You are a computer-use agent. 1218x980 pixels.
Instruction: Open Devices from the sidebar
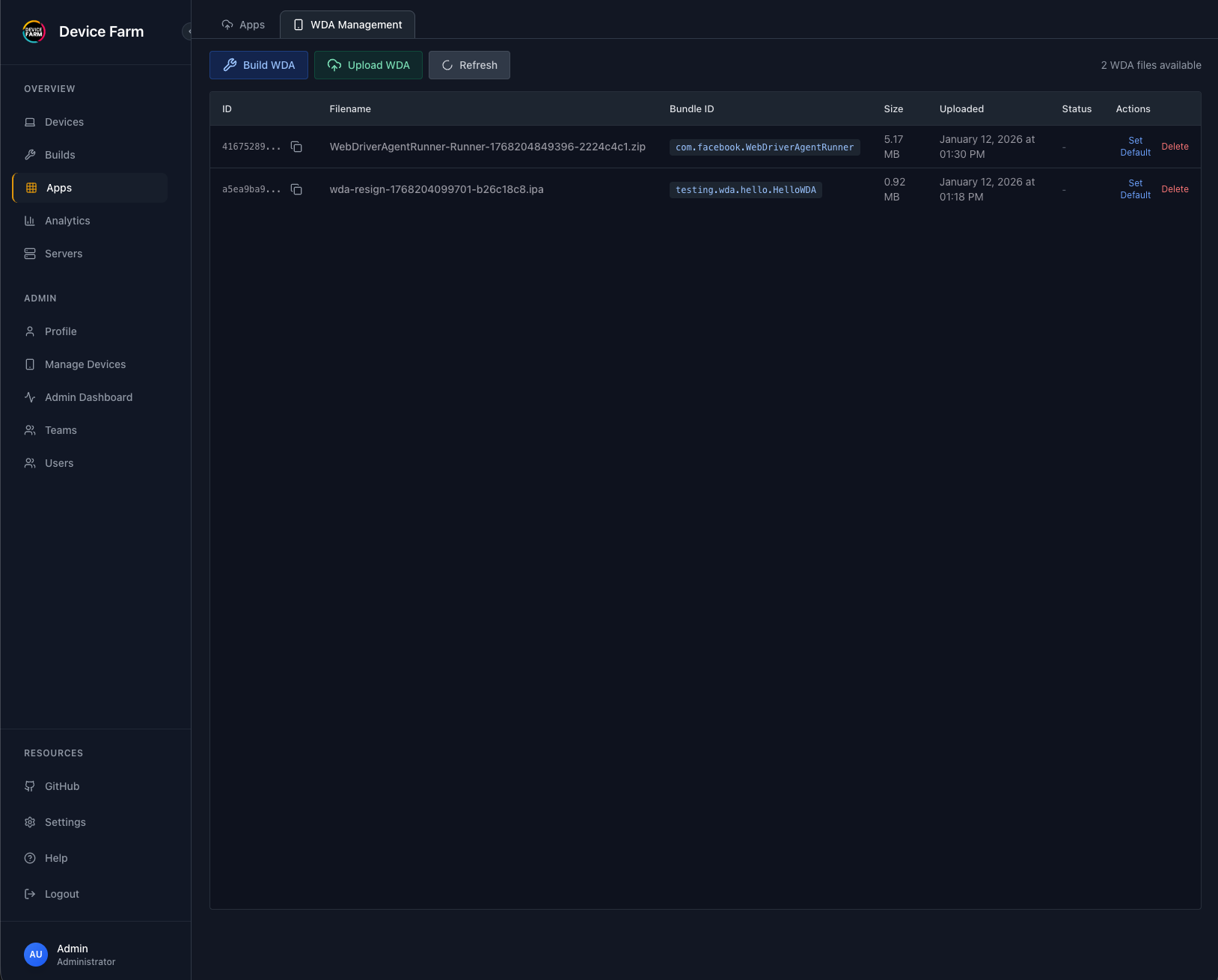(90, 122)
